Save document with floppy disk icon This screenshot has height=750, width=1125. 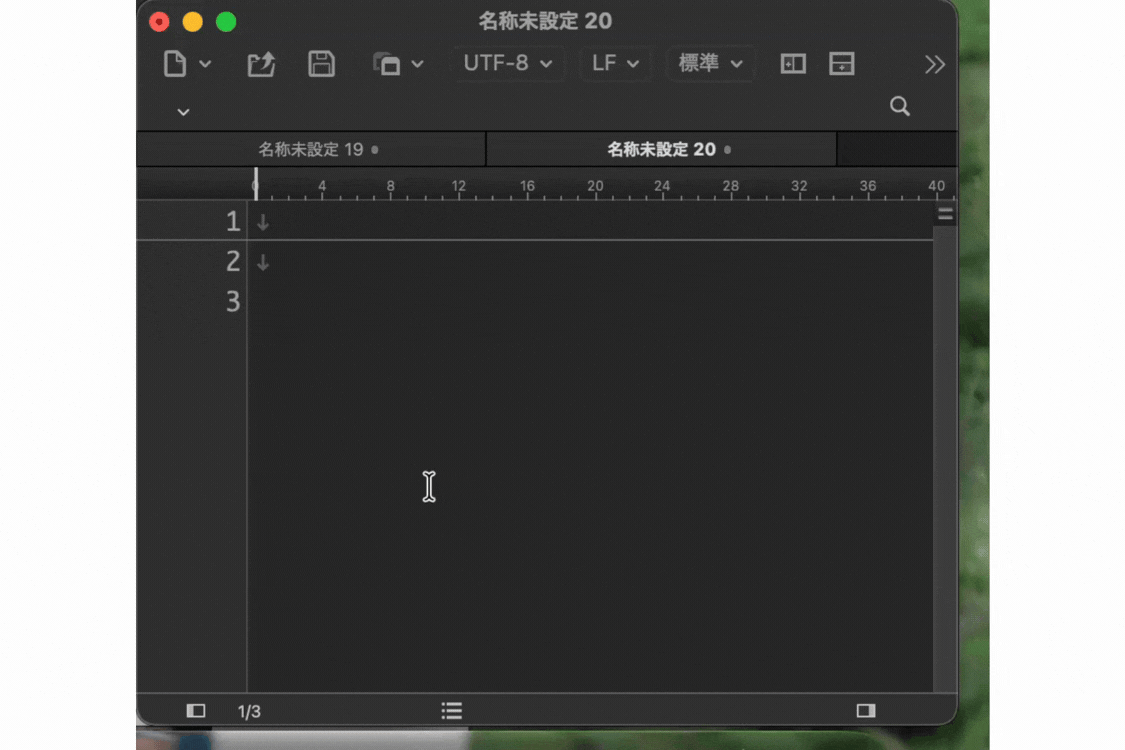[x=321, y=64]
